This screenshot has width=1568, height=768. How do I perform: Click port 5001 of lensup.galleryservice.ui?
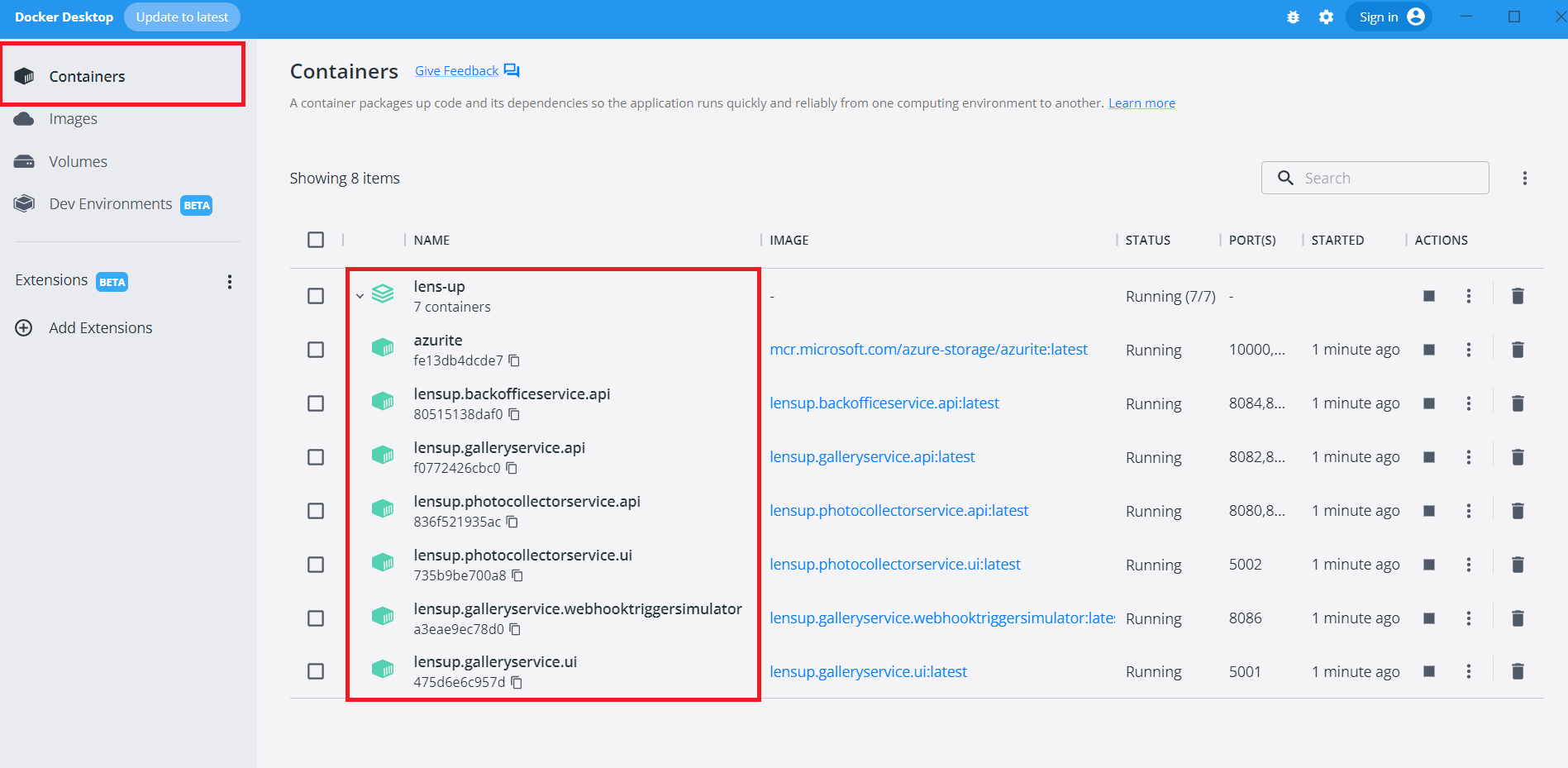(x=1245, y=672)
